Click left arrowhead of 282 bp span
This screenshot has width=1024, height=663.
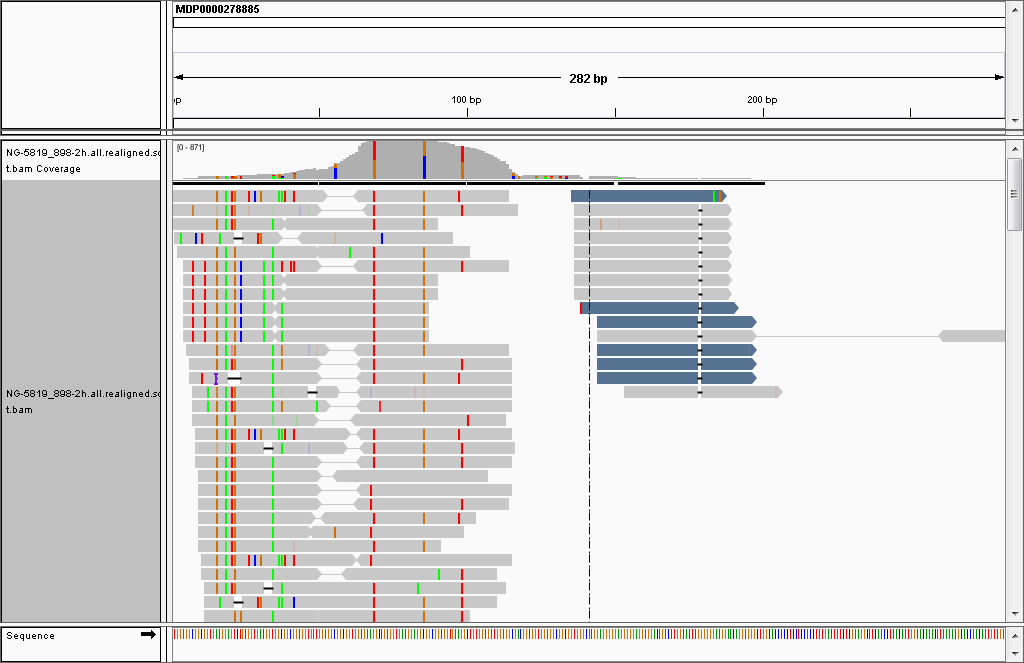179,78
